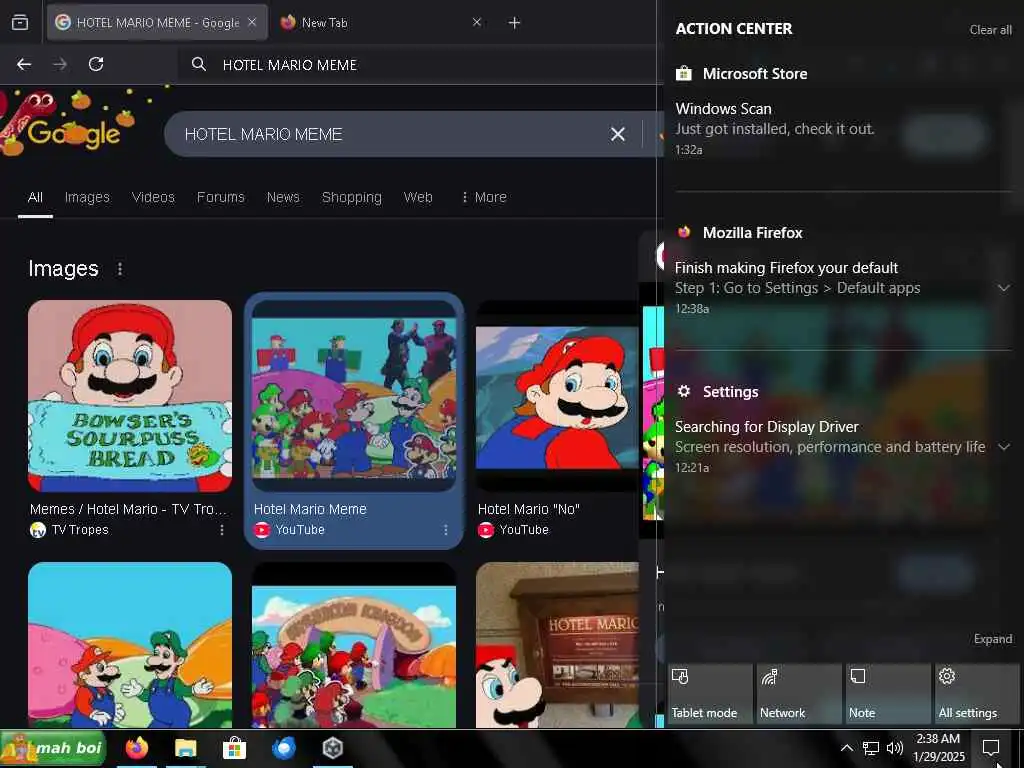Open options dots beside Images heading
Viewport: 1024px width, 768px height.
point(120,269)
